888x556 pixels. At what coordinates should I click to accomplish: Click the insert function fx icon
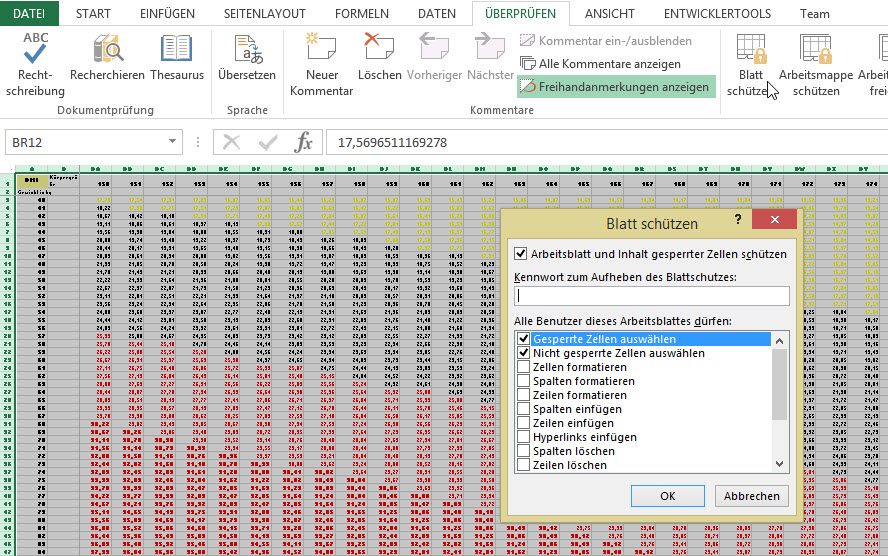coord(303,143)
